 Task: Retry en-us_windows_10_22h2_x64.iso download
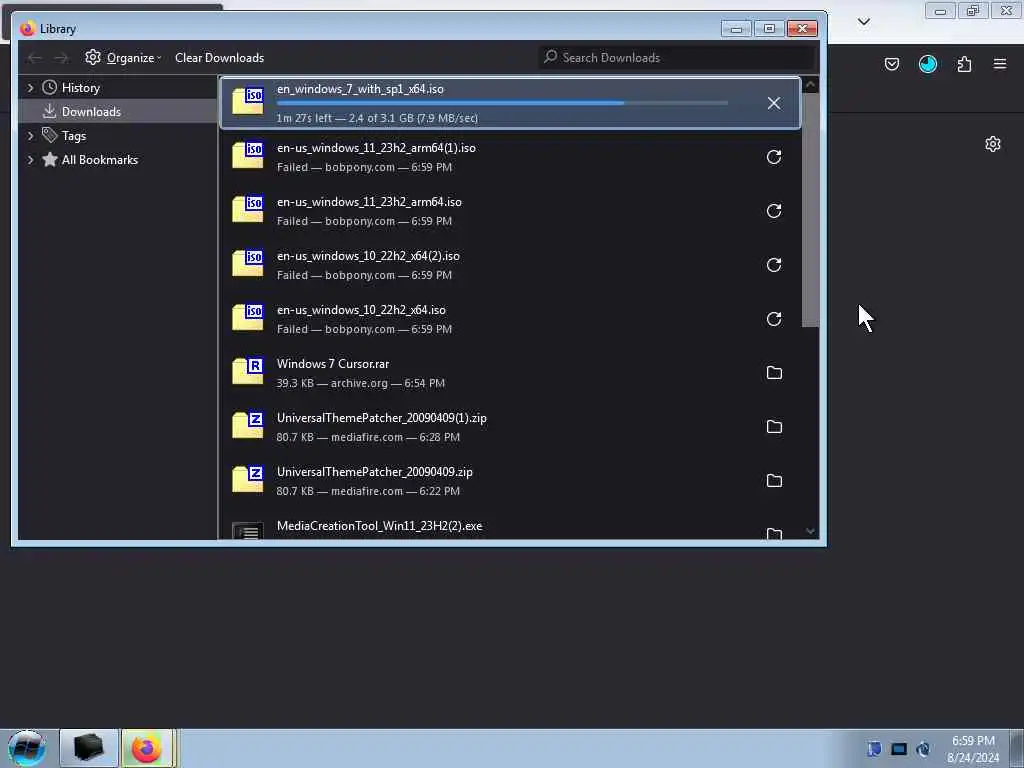pos(774,319)
